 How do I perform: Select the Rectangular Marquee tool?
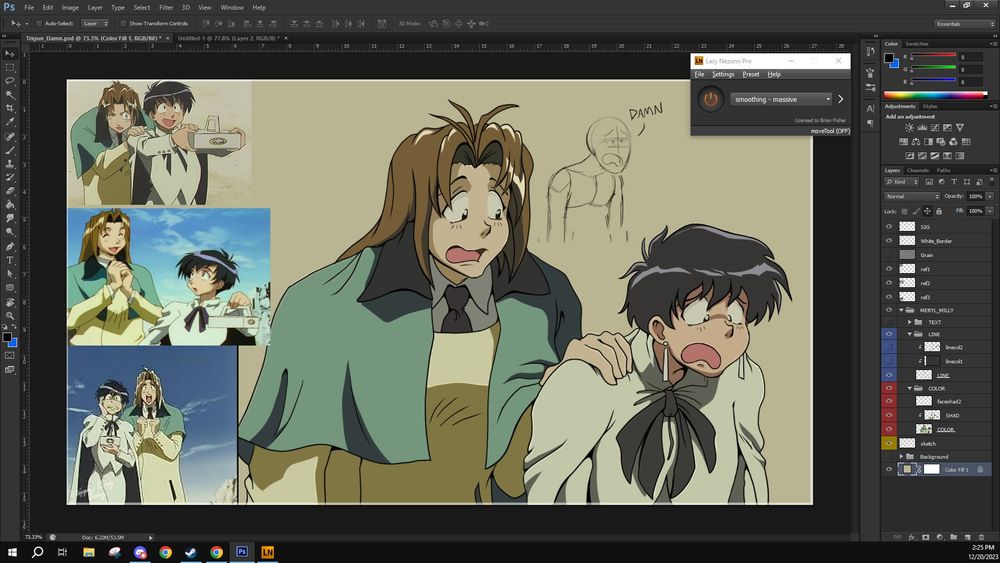coord(10,67)
